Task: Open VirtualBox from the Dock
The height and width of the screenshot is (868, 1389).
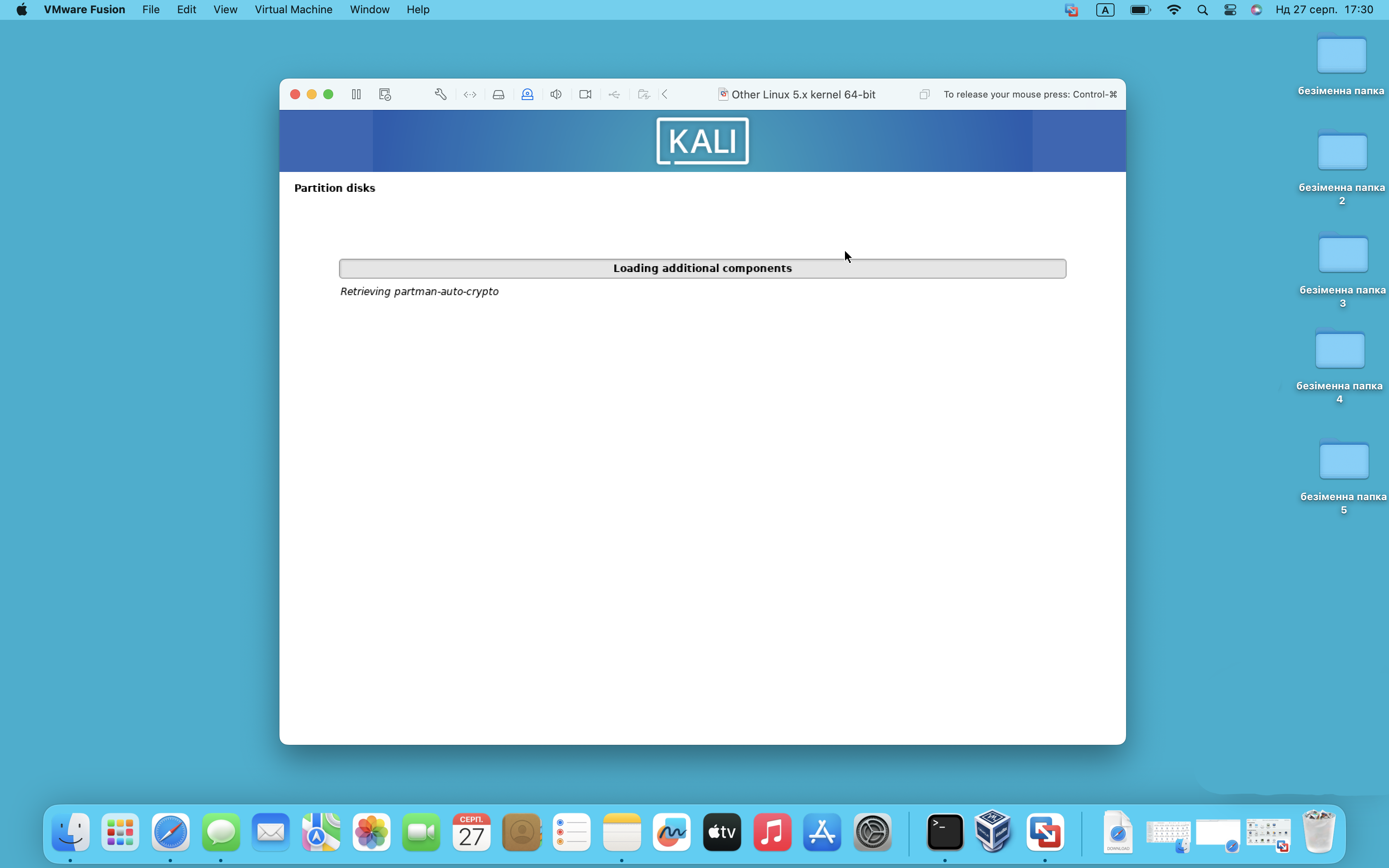Action: tap(993, 831)
